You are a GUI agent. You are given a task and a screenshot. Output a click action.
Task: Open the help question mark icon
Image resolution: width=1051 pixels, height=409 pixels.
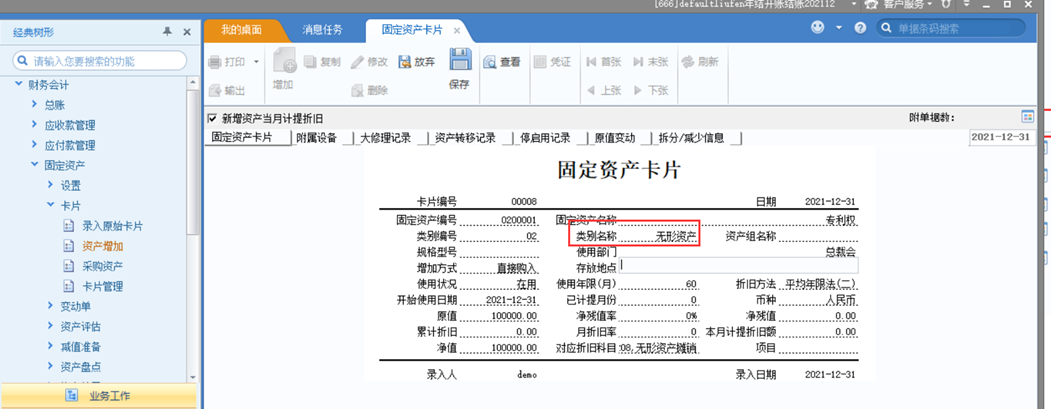[x=861, y=28]
